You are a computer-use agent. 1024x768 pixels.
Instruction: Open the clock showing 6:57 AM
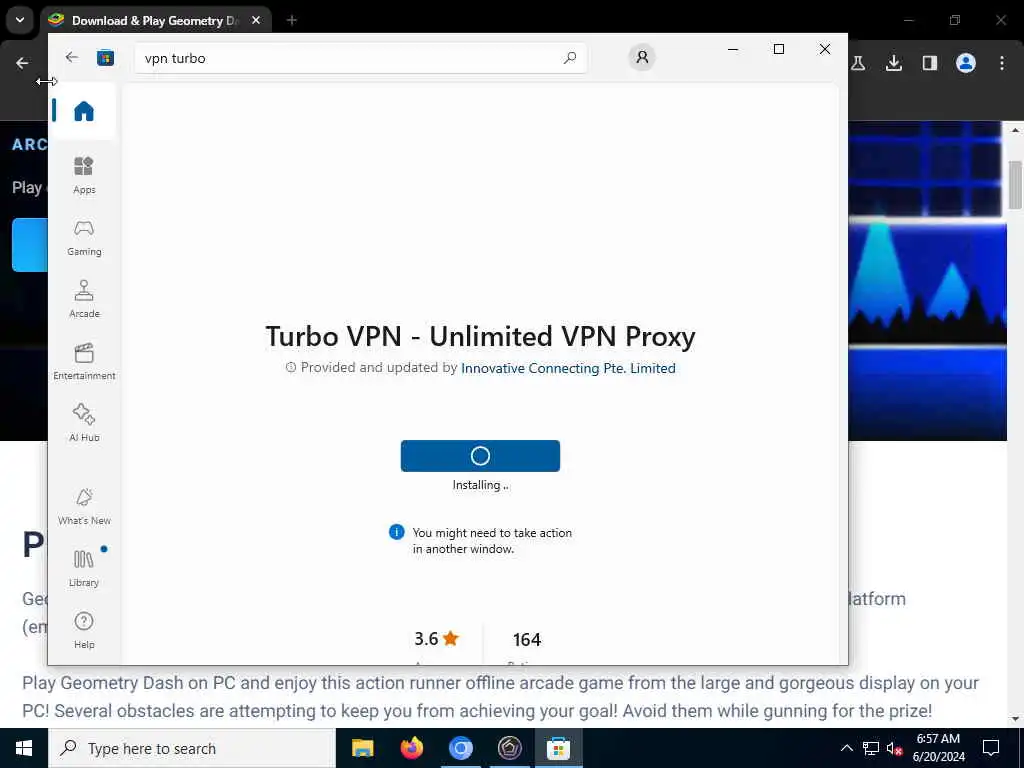[x=938, y=748]
